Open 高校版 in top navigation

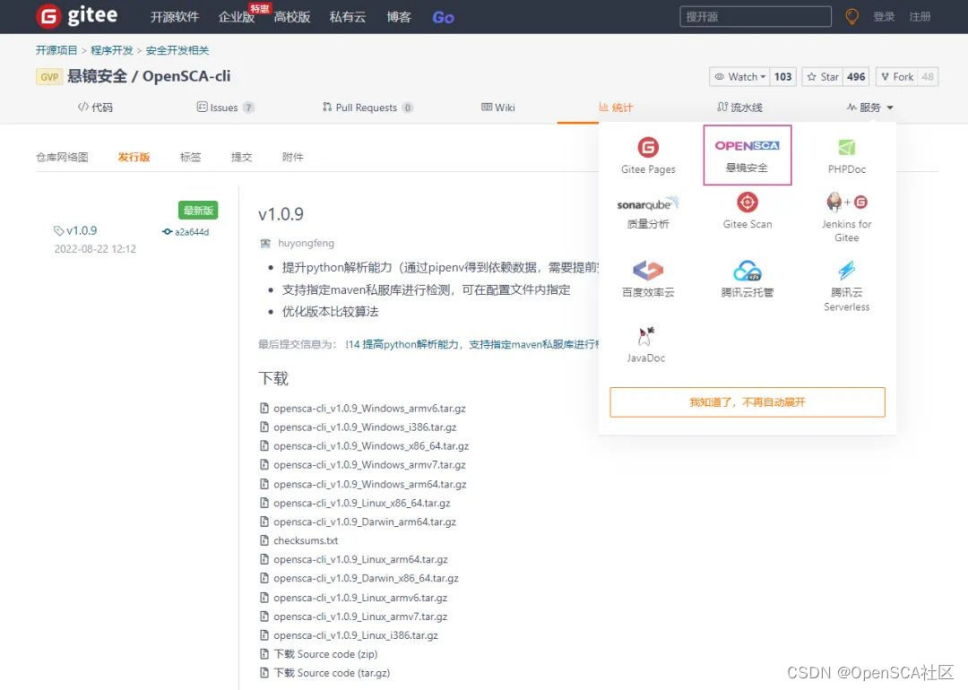292,17
